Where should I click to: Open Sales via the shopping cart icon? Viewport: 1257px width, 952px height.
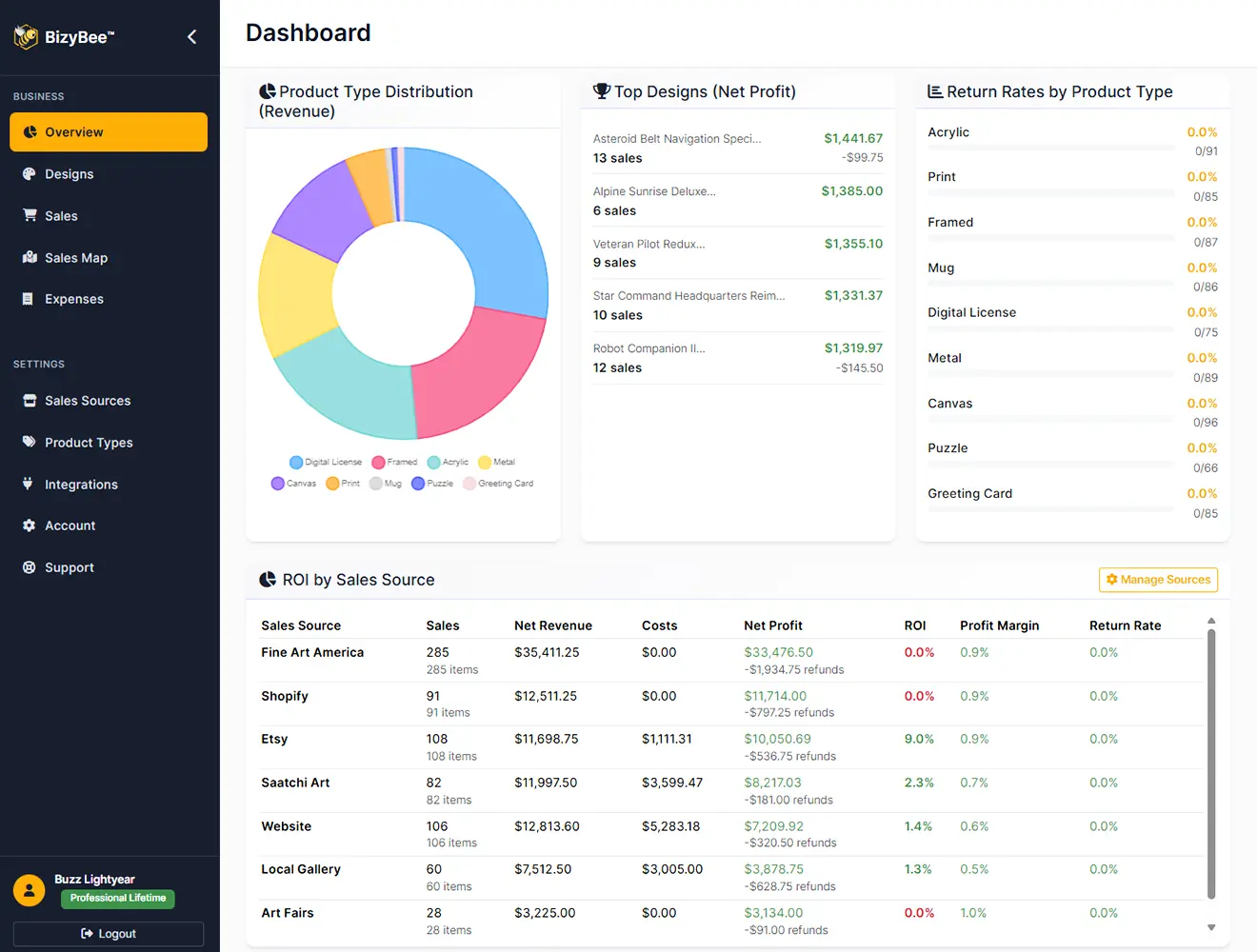pos(30,216)
